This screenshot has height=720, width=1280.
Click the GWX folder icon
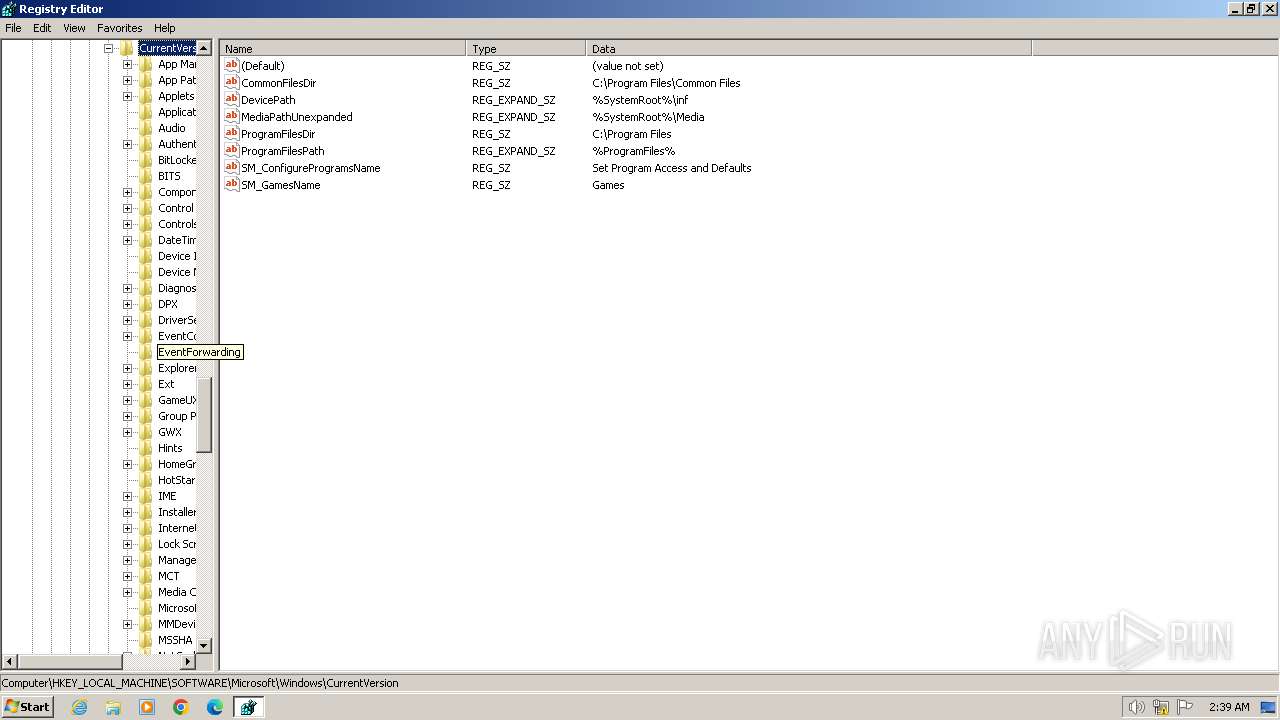coord(146,432)
